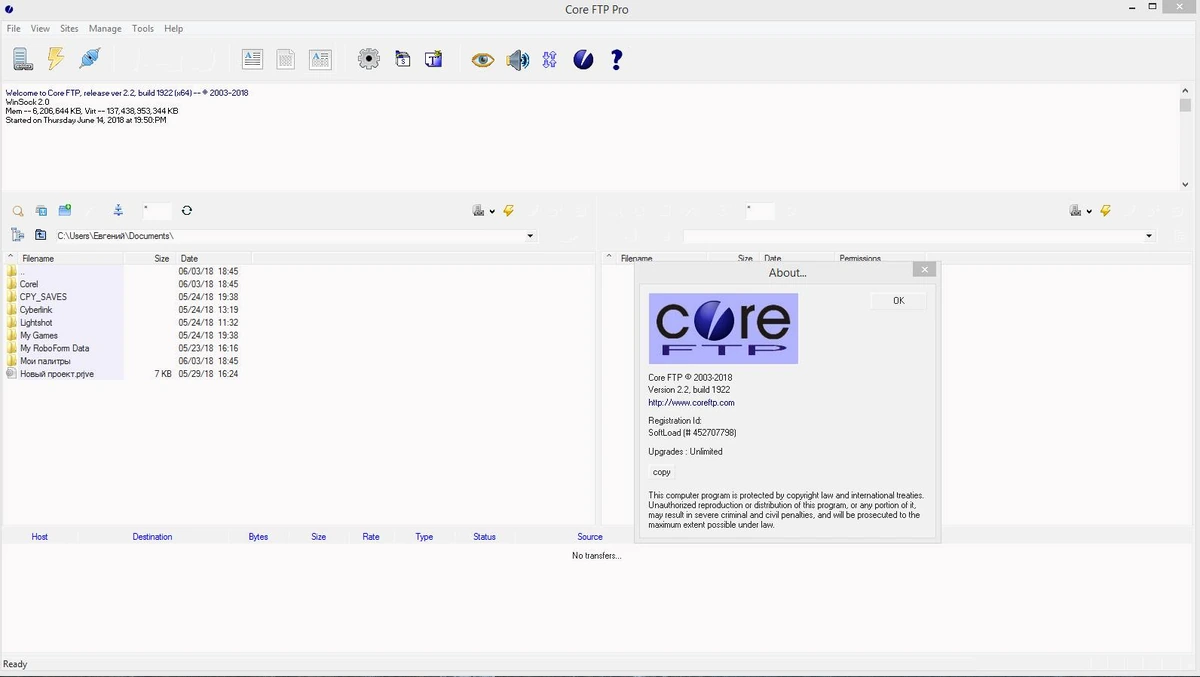Viewport: 1200px width, 677px height.
Task: Click the Core FTP logo in About dialog
Action: (723, 328)
